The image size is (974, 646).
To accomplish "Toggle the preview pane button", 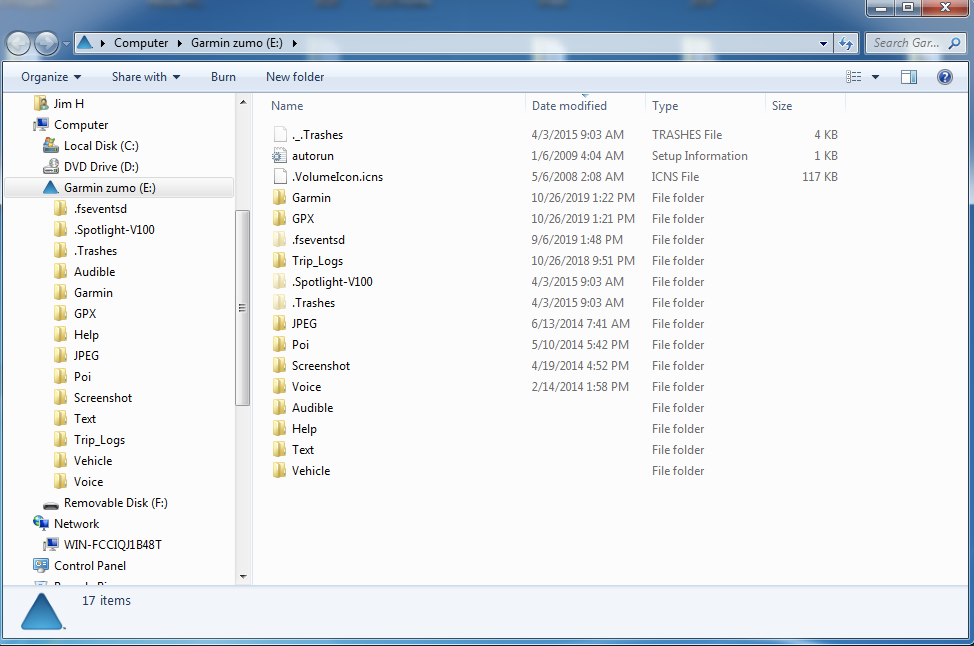I will 909,77.
